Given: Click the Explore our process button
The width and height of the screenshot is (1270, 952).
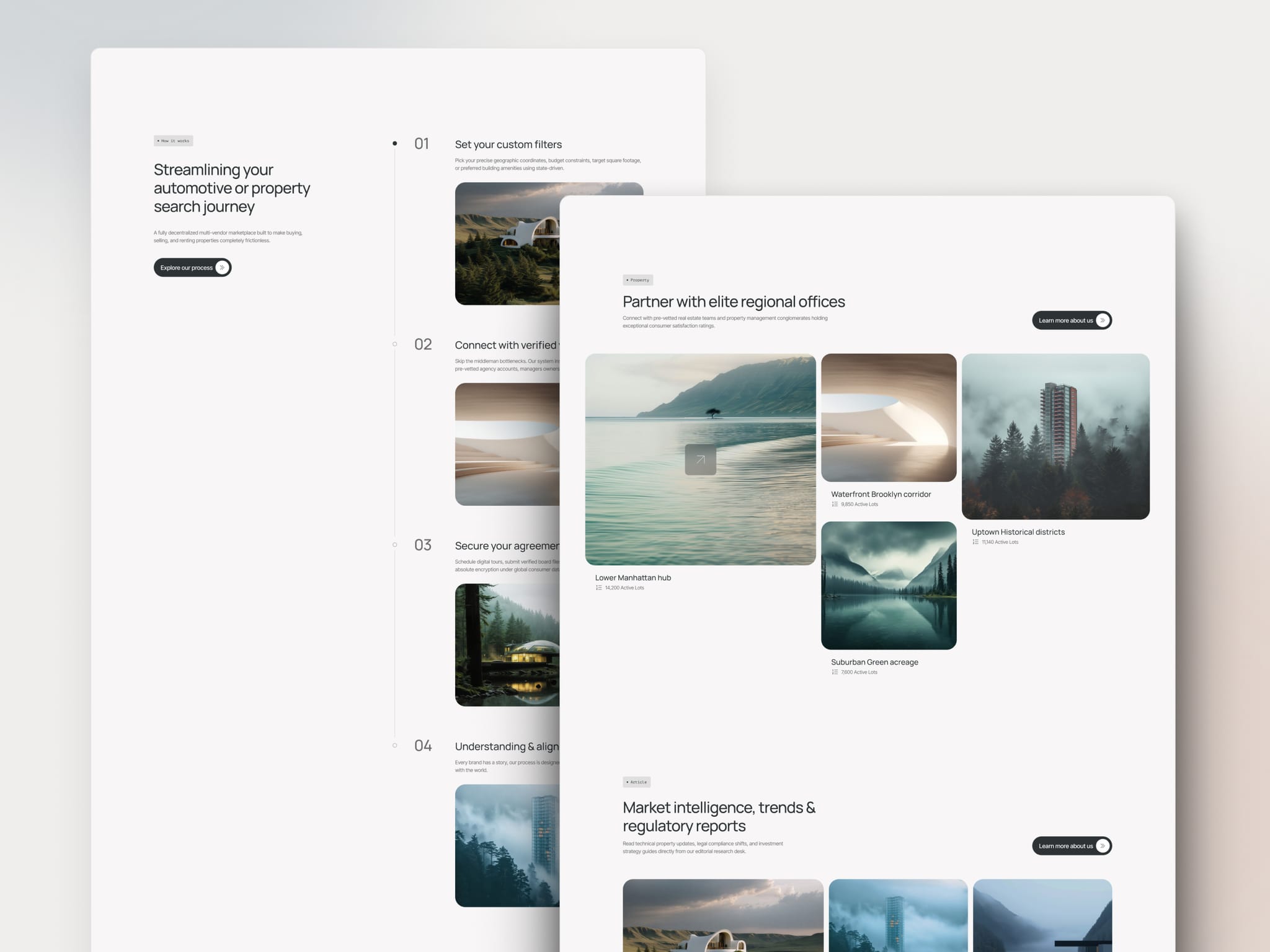Looking at the screenshot, I should (192, 267).
